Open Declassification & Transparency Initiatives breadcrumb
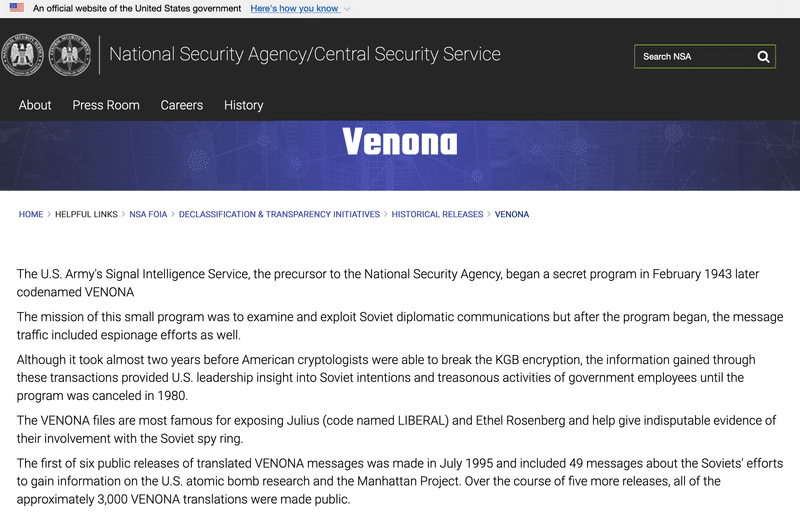This screenshot has height=530, width=800. pyautogui.click(x=279, y=214)
